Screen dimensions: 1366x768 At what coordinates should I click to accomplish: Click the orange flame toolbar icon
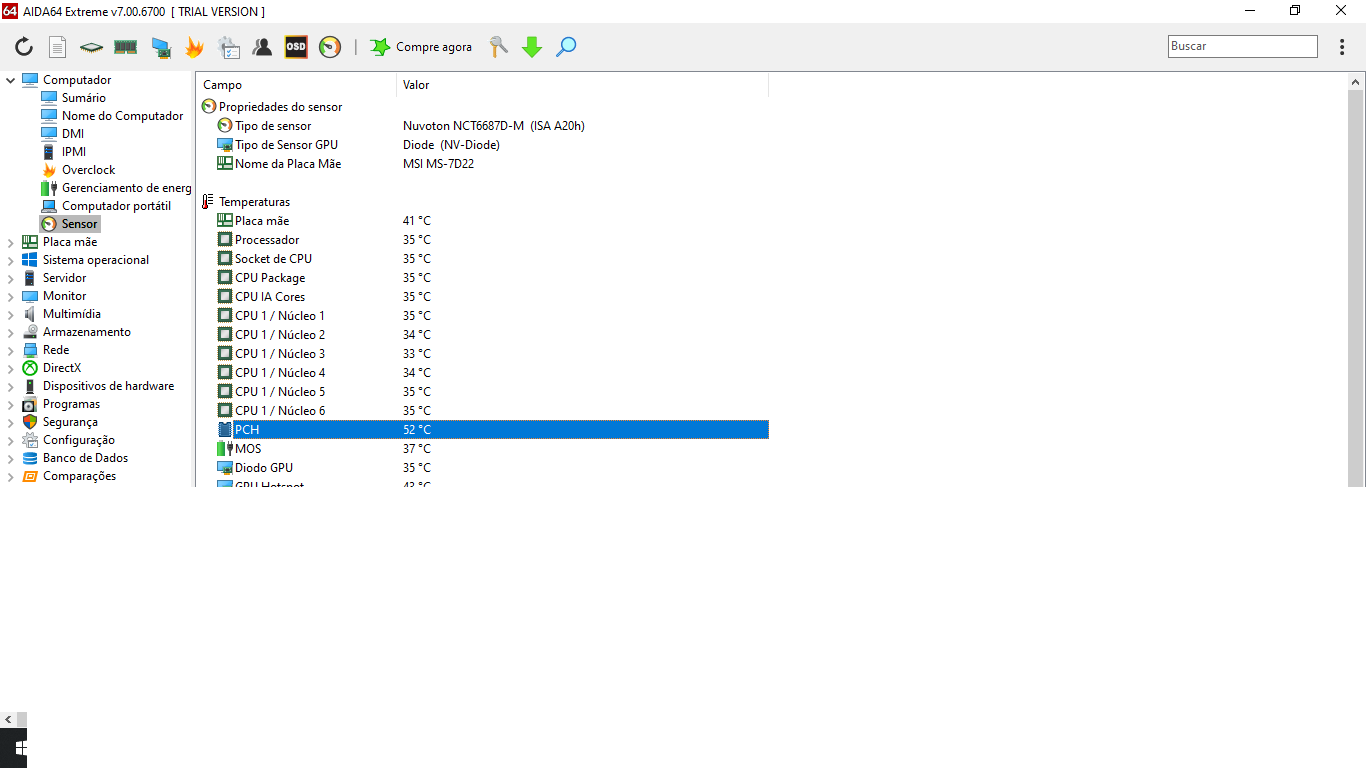[194, 47]
